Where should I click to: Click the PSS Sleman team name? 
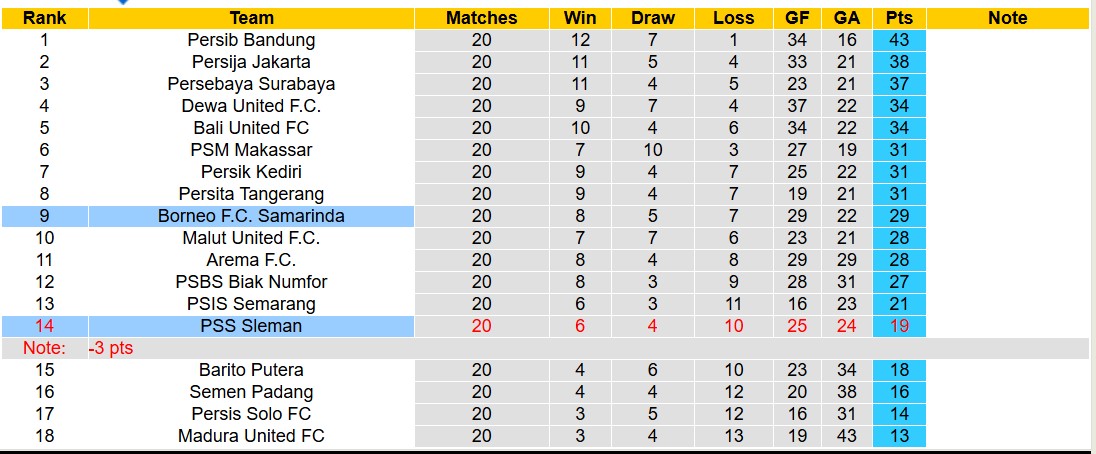251,326
